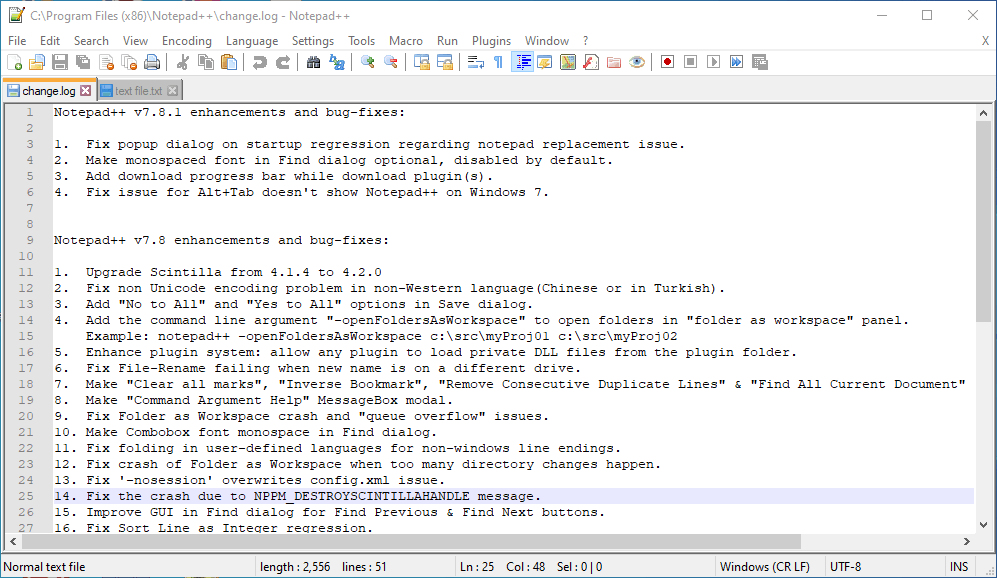Image resolution: width=997 pixels, height=578 pixels.
Task: Click the UTF-8 encoding status field
Action: pos(885,567)
